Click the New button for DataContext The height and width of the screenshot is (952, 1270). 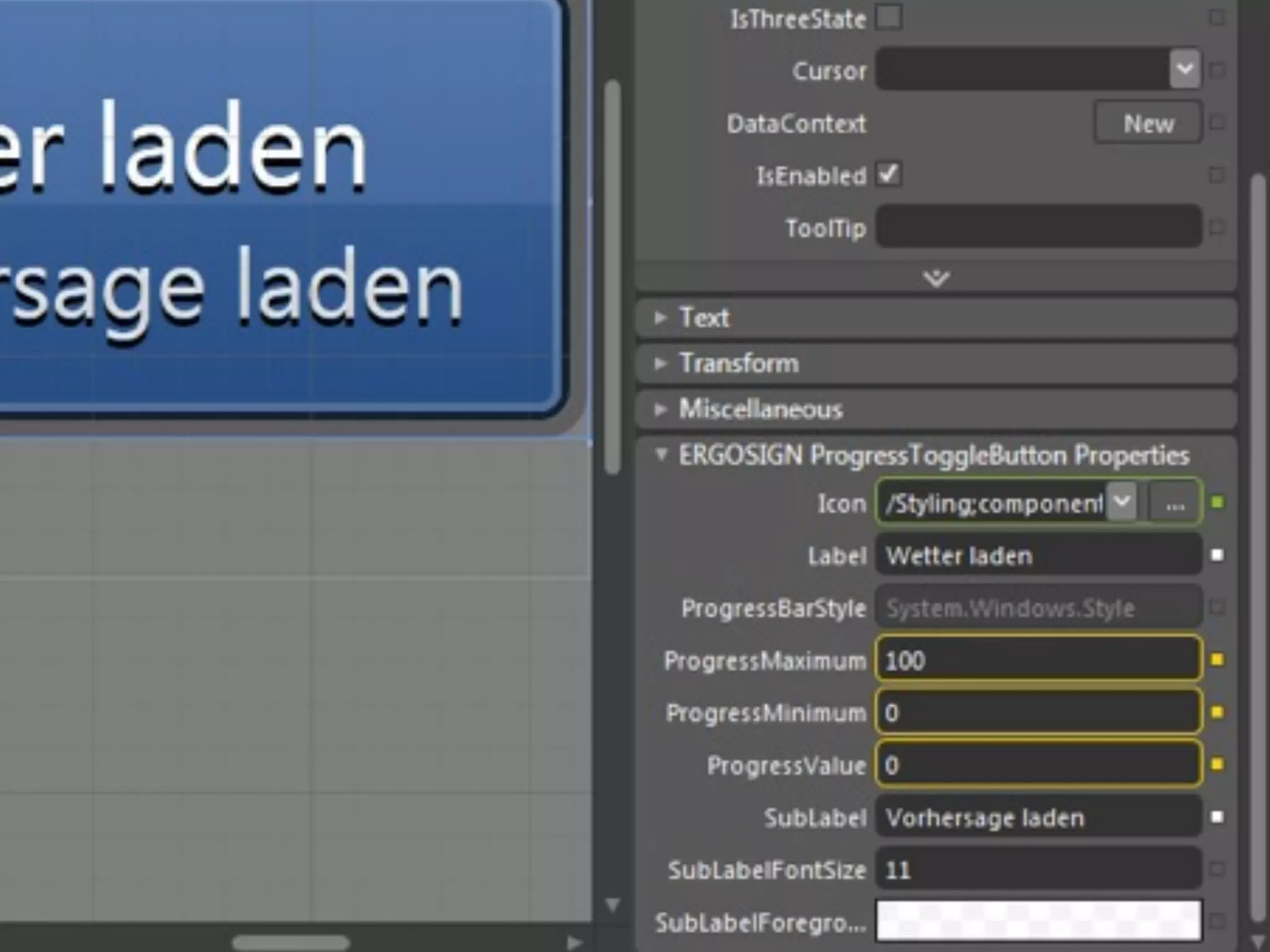tap(1148, 123)
